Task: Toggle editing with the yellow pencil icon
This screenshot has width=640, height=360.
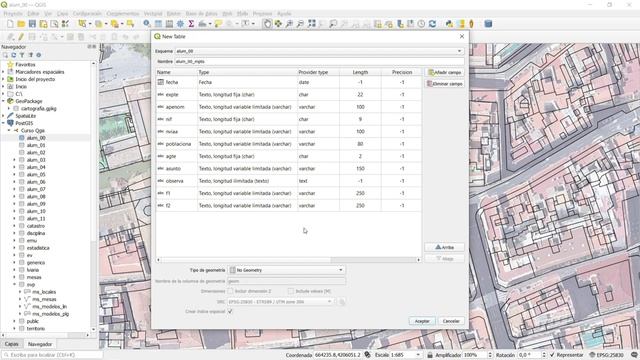Action: coord(21,37)
